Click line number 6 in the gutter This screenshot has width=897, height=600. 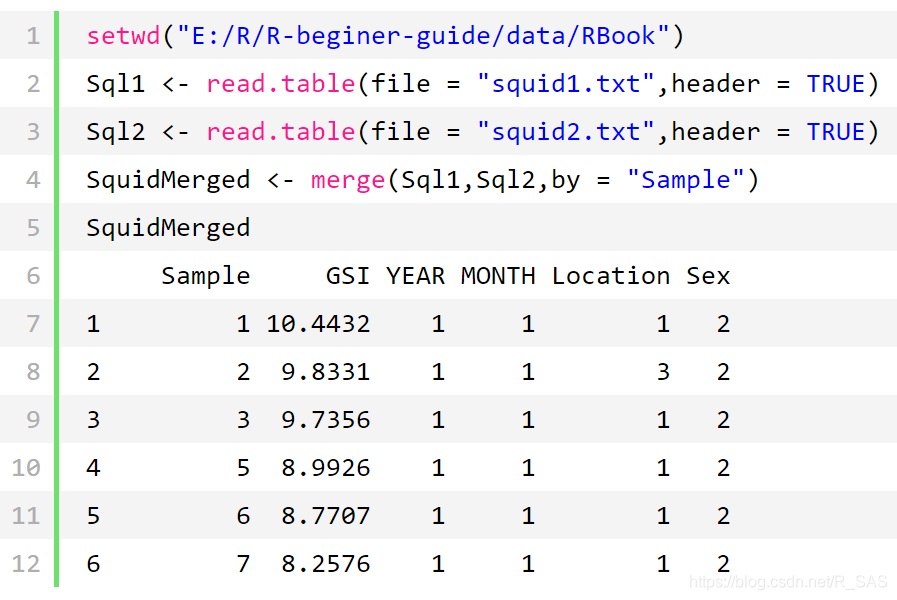click(x=33, y=276)
